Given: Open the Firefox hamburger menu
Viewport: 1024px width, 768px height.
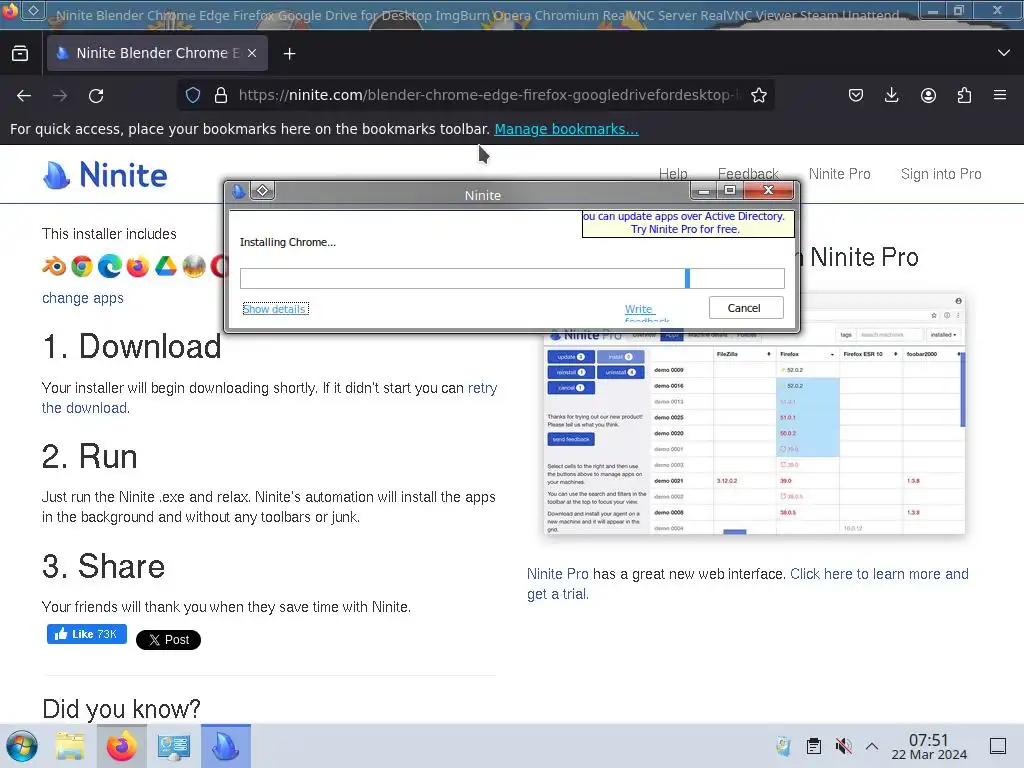Looking at the screenshot, I should (1000, 95).
